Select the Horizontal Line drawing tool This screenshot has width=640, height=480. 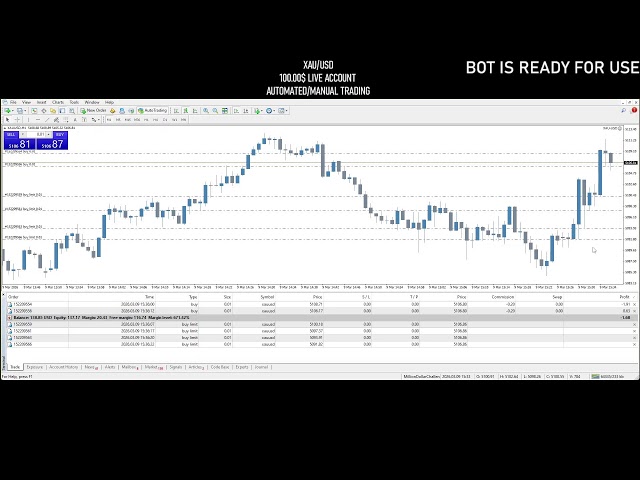[38, 120]
